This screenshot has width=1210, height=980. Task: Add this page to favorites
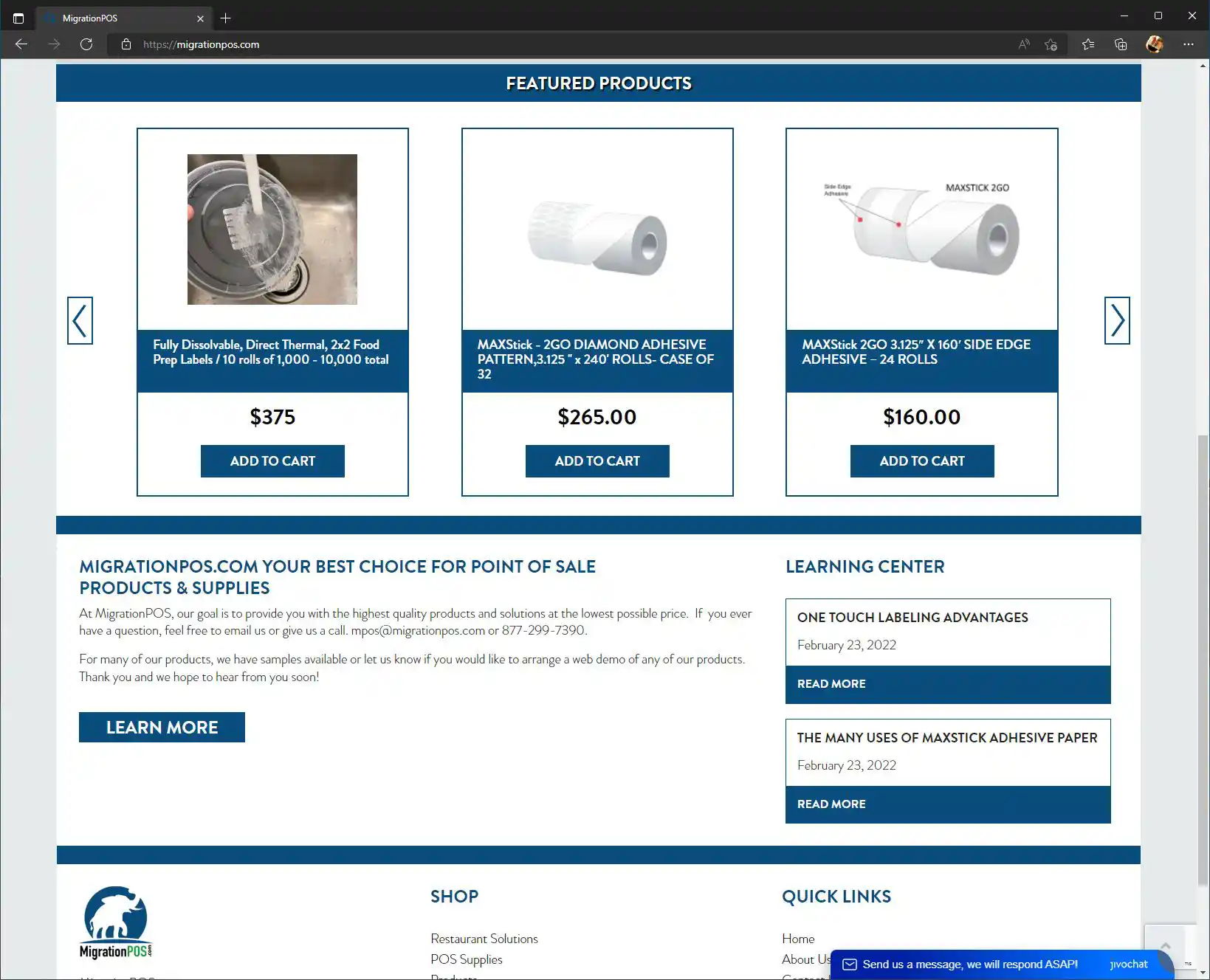[1051, 44]
